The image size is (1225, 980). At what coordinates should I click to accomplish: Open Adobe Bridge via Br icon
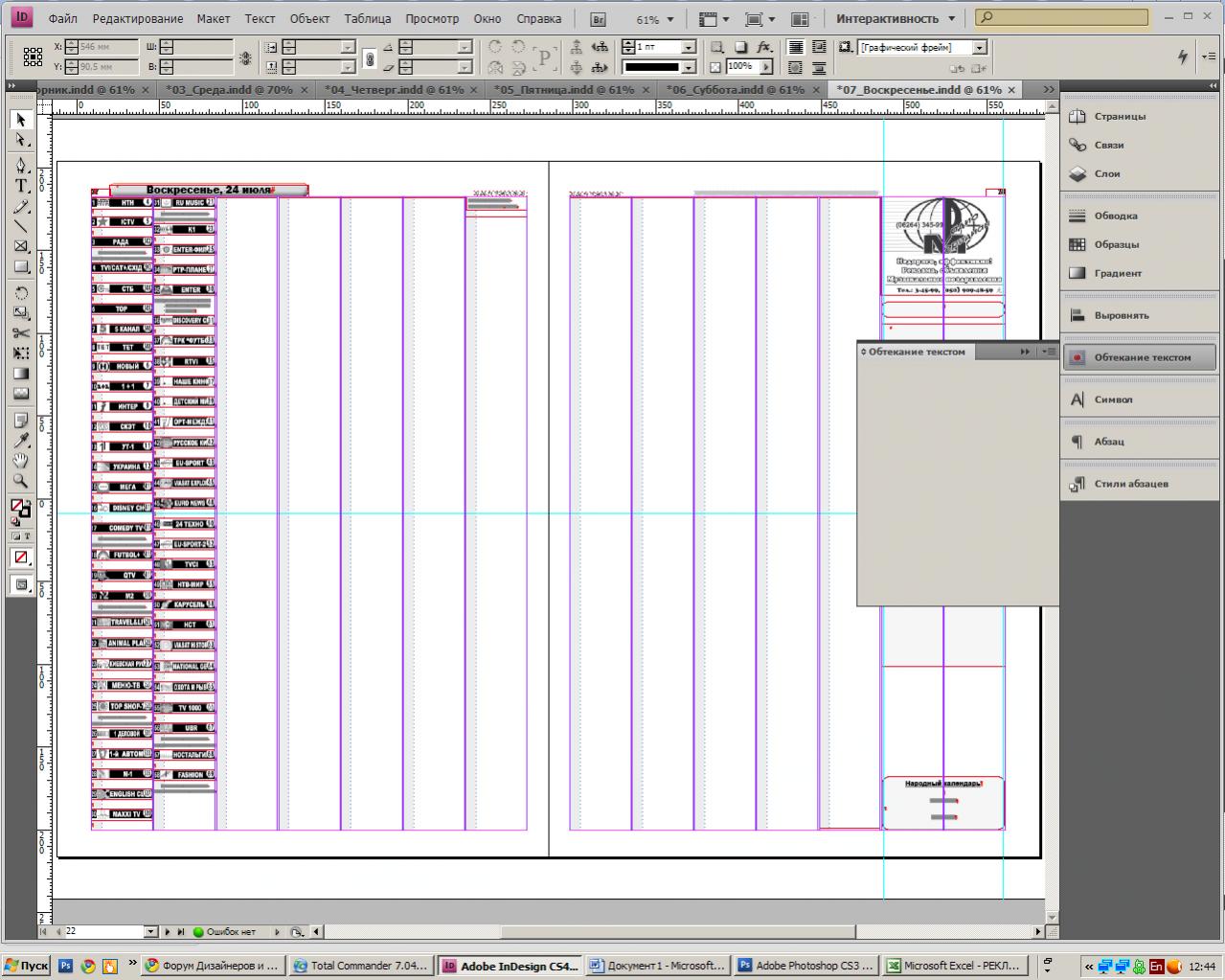pos(598,19)
